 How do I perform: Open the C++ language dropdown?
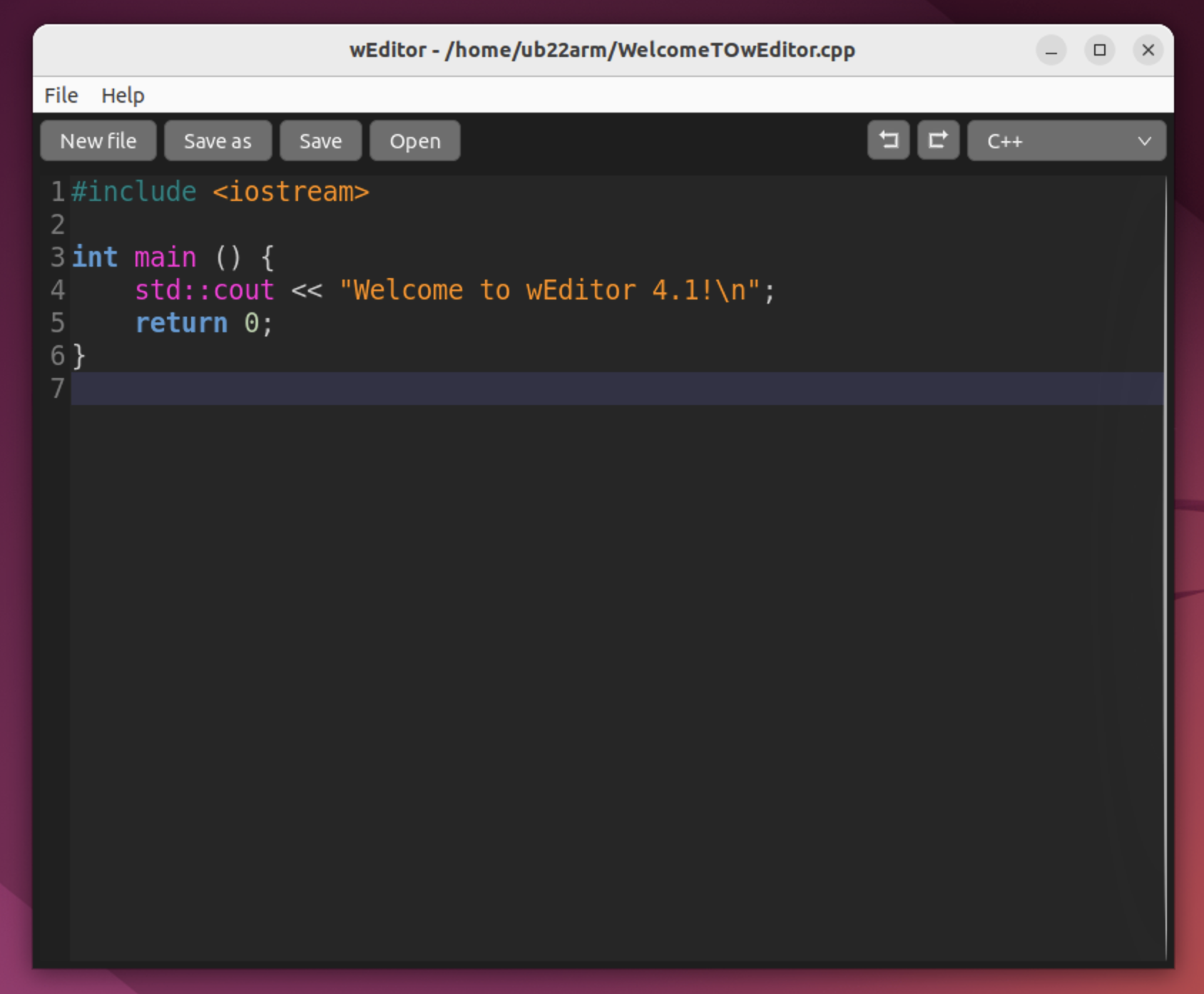1066,140
